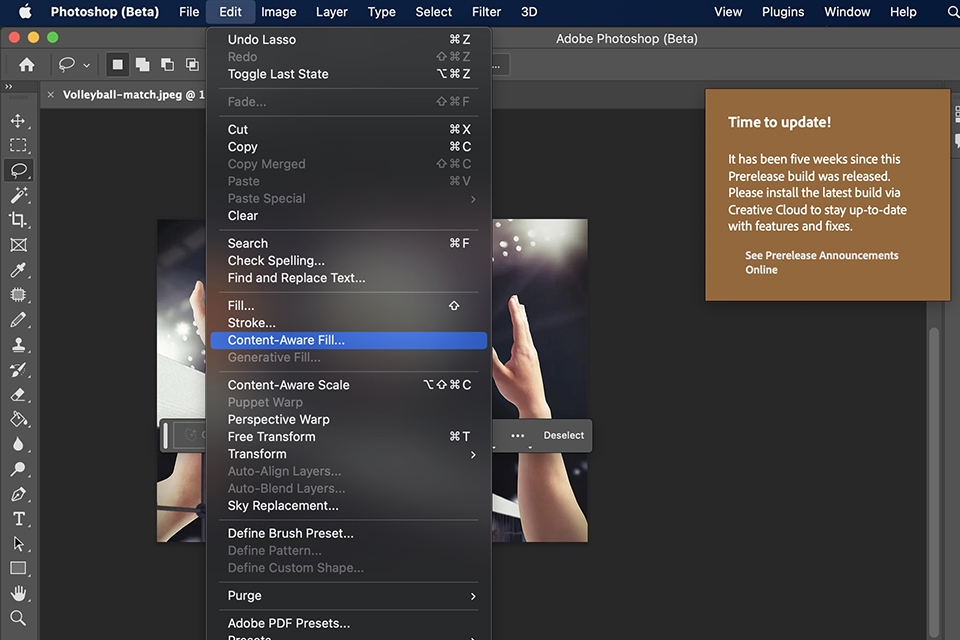This screenshot has height=640, width=960.
Task: Open See Prerelease Announcements Online link
Action: pos(821,262)
